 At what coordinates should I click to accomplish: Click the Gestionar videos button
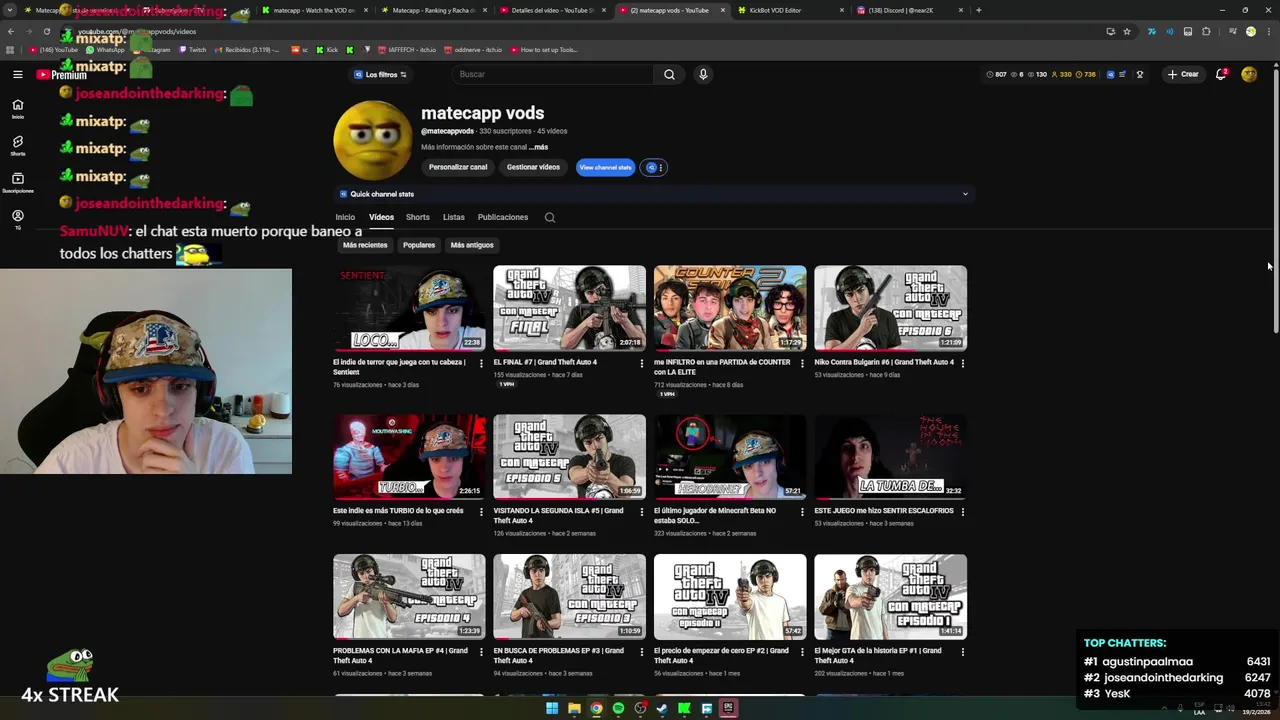533,167
